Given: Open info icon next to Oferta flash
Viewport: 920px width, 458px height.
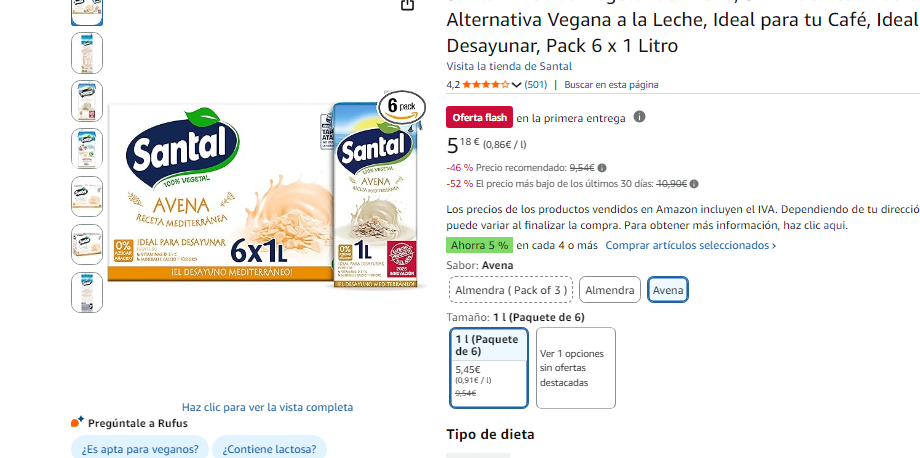Looking at the screenshot, I should click(x=640, y=117).
